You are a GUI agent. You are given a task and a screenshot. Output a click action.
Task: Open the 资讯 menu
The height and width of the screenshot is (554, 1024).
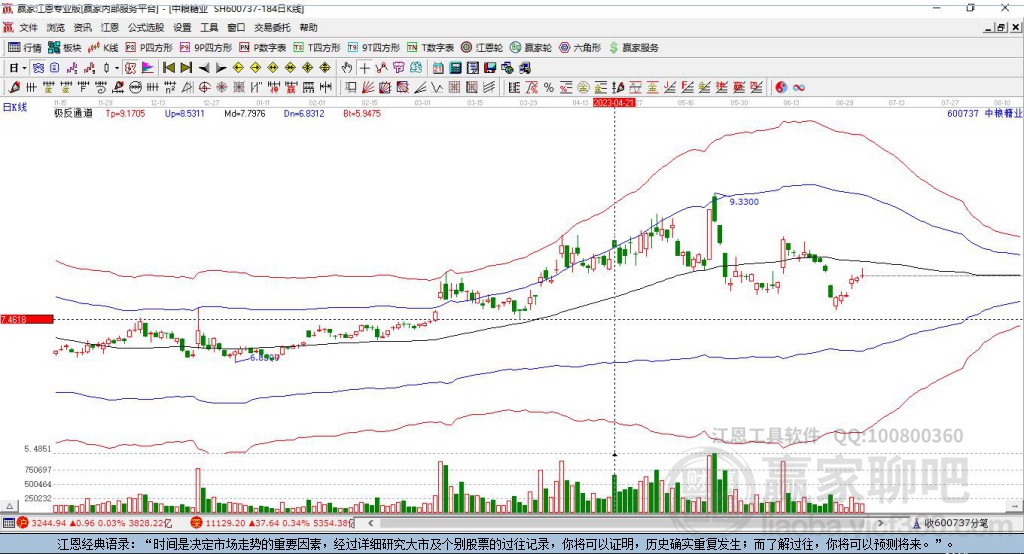pyautogui.click(x=82, y=27)
